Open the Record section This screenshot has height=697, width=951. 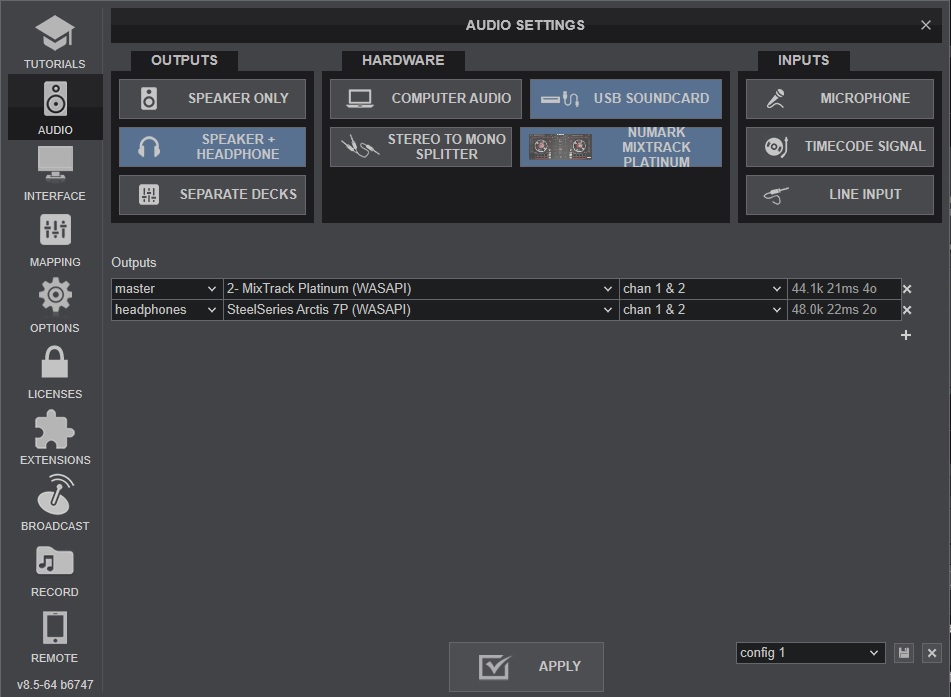(x=55, y=570)
